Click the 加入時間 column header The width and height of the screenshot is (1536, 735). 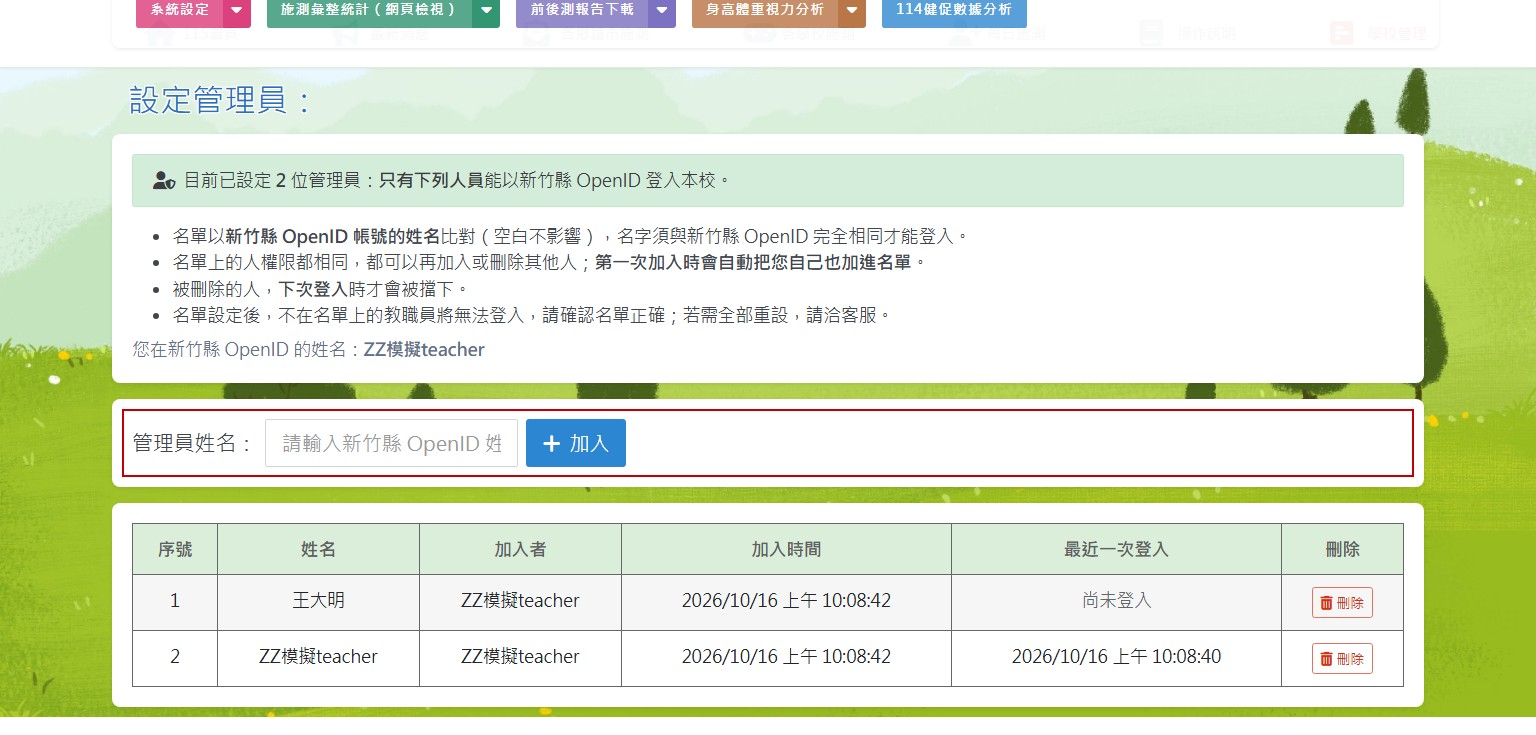(786, 549)
